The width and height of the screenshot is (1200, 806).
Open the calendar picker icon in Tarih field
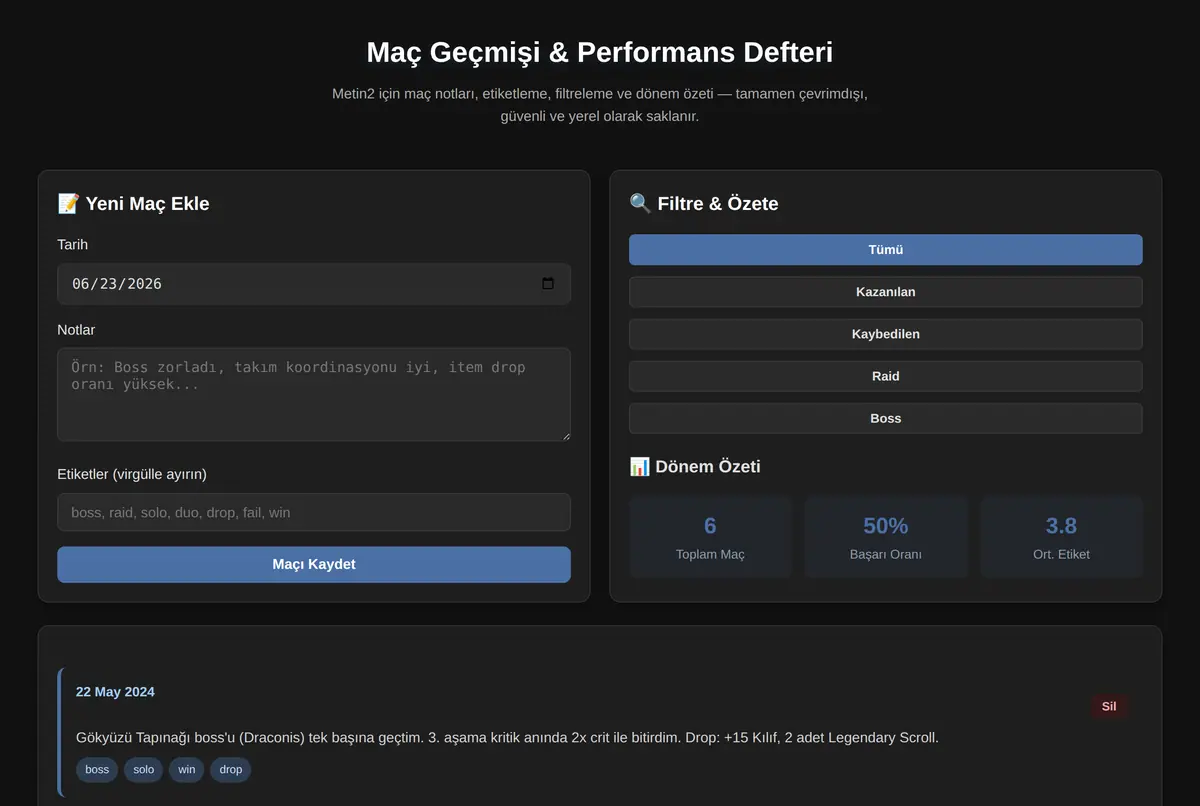coord(547,284)
